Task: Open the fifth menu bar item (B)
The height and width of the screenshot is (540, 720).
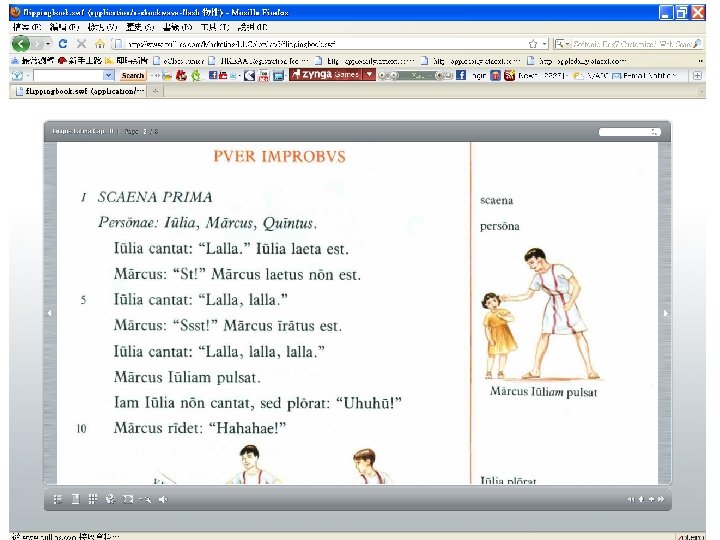Action: (x=177, y=27)
